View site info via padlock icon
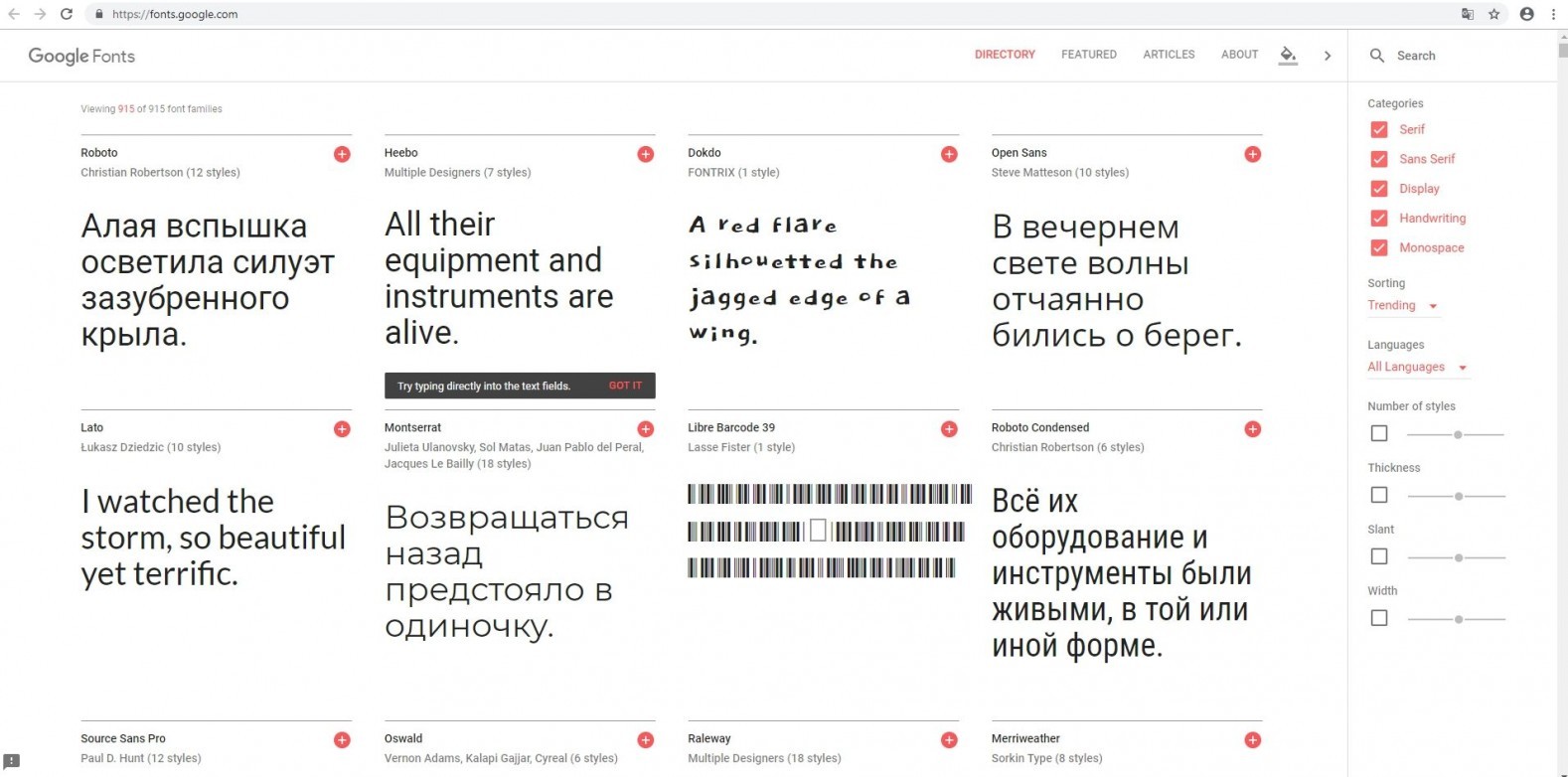 98,14
